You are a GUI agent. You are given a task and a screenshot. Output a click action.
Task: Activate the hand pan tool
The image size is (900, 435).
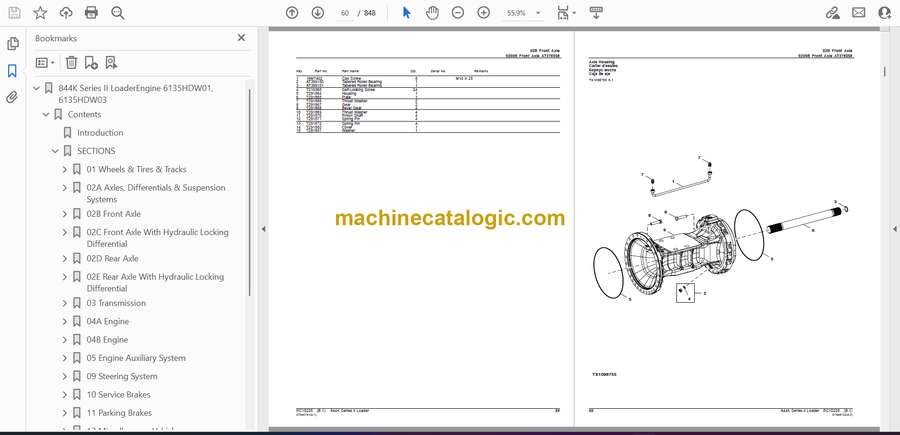click(x=432, y=13)
